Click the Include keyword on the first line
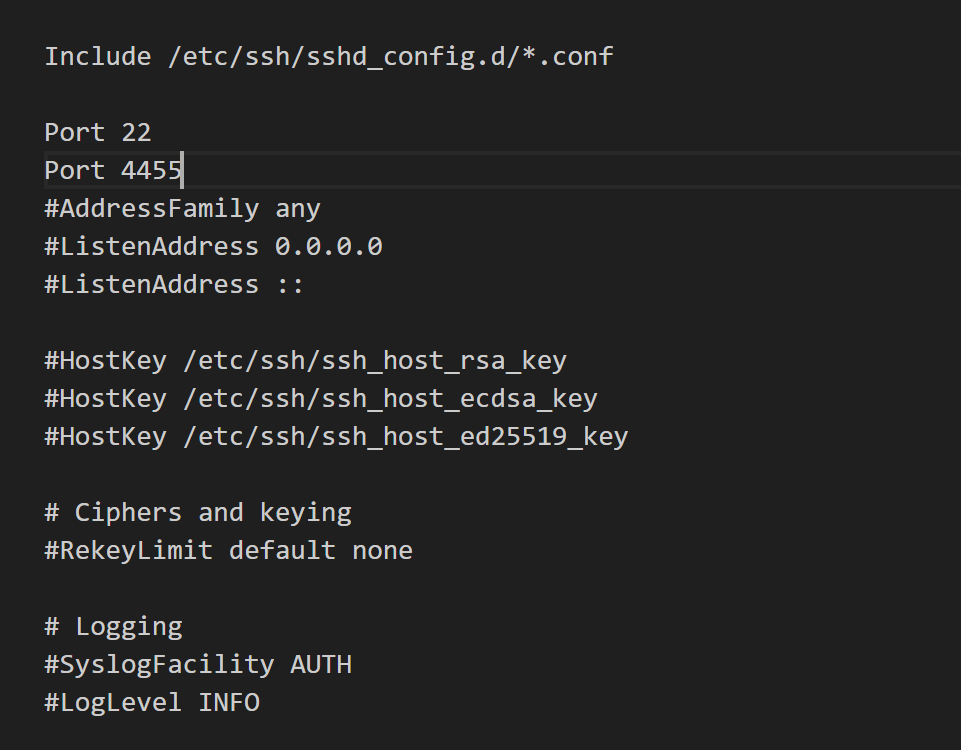 click(x=97, y=56)
